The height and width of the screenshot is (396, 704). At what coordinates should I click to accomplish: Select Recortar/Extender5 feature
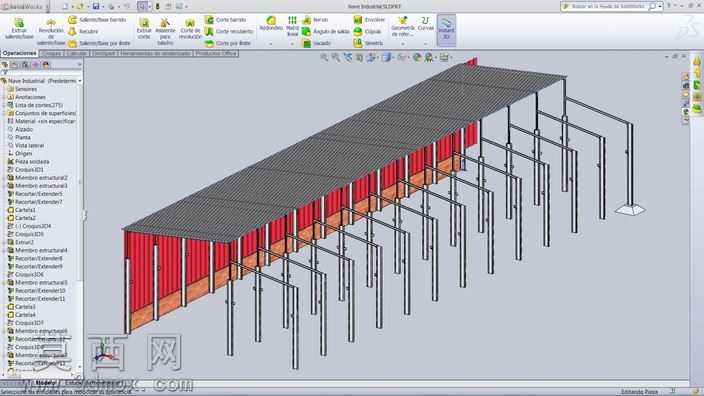point(35,194)
